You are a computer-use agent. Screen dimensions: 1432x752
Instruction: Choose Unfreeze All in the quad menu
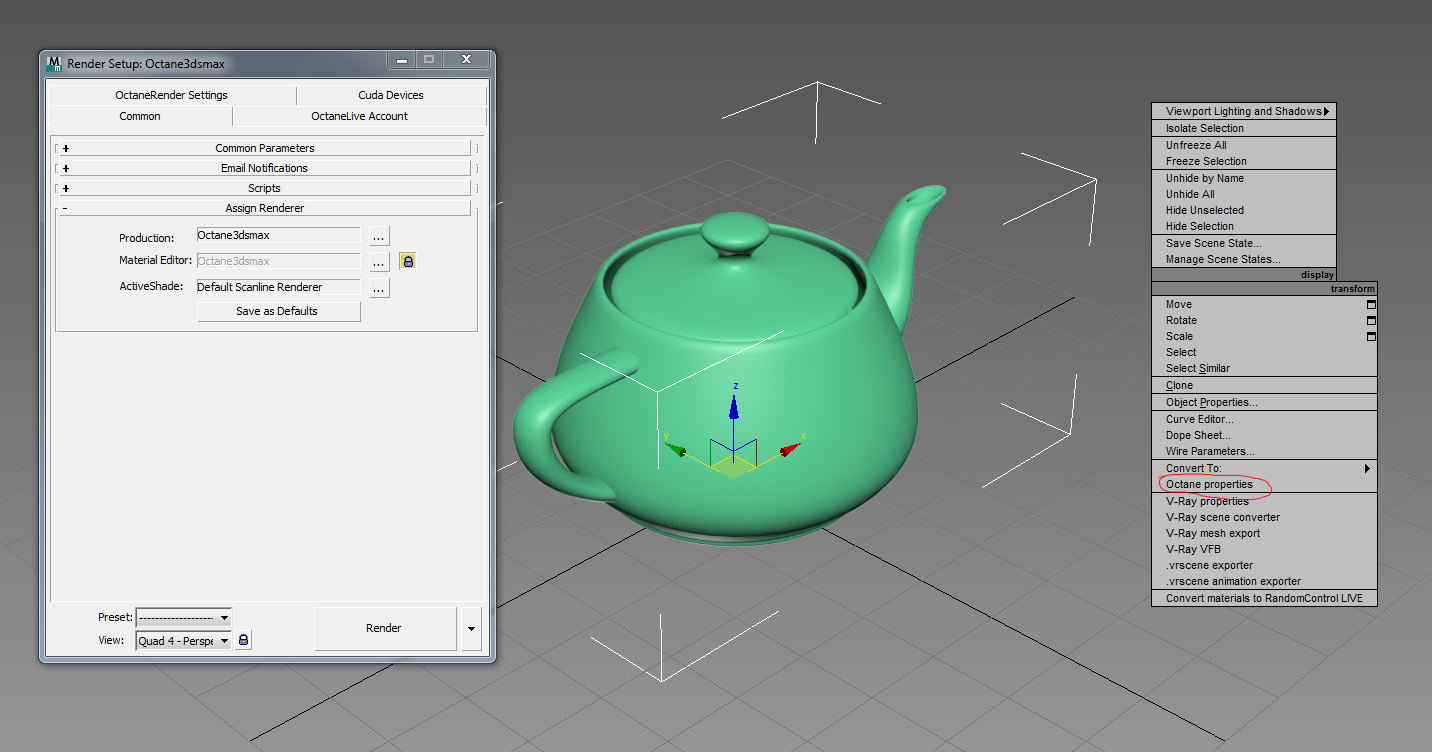click(1244, 145)
